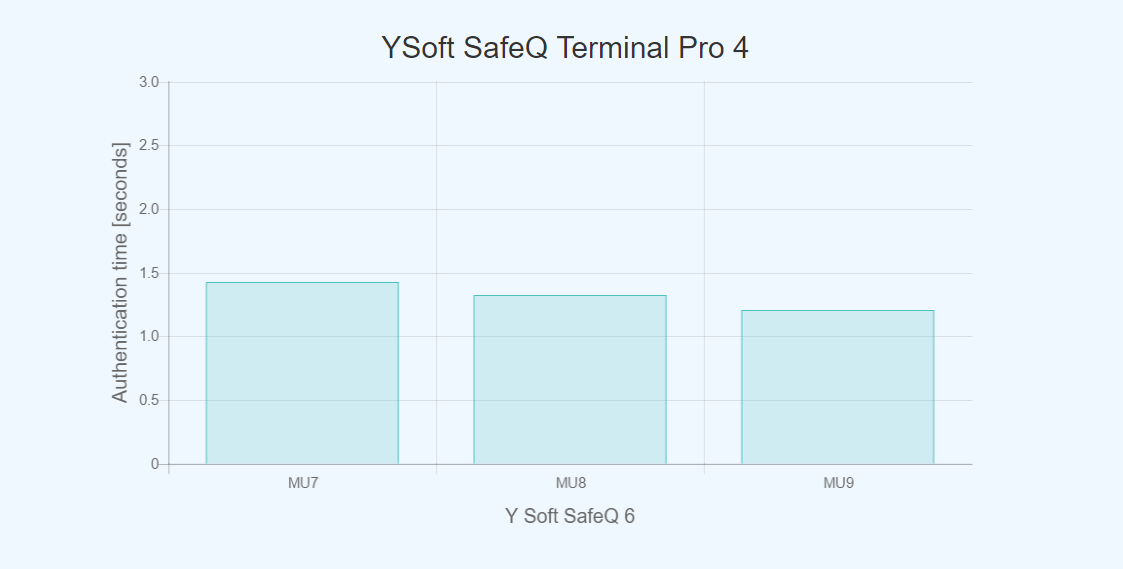Image resolution: width=1123 pixels, height=569 pixels.
Task: Click the horizontal gridline at the 2.5 level
Action: point(570,146)
